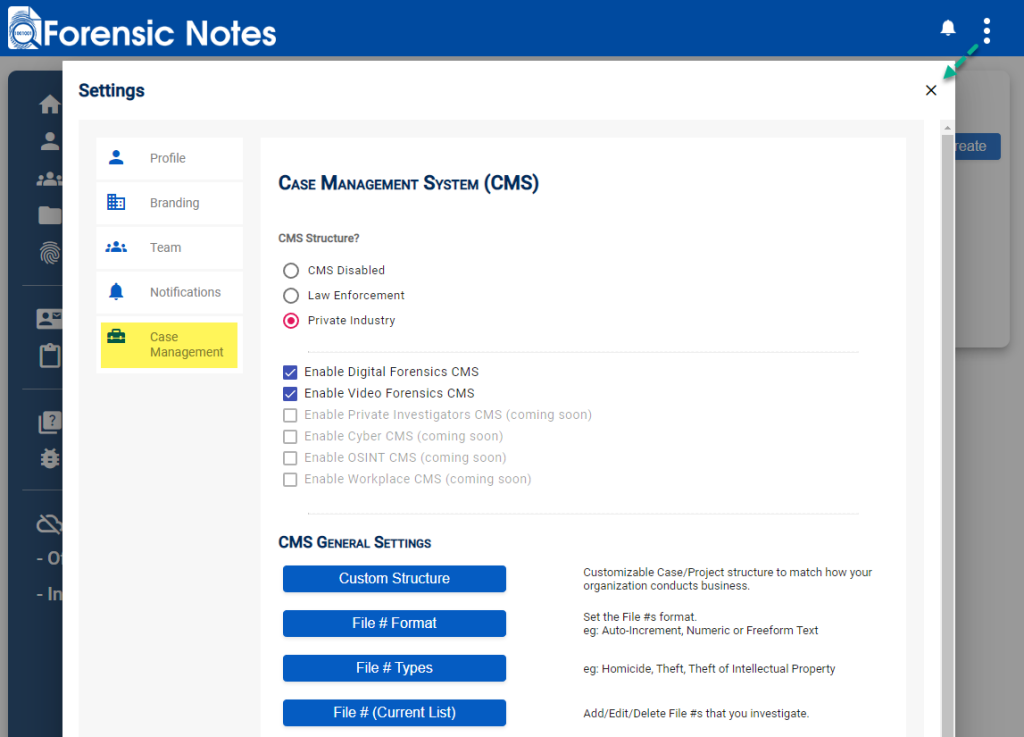1024x737 pixels.
Task: Open the single-person icon in left sidebar
Action: coord(50,141)
